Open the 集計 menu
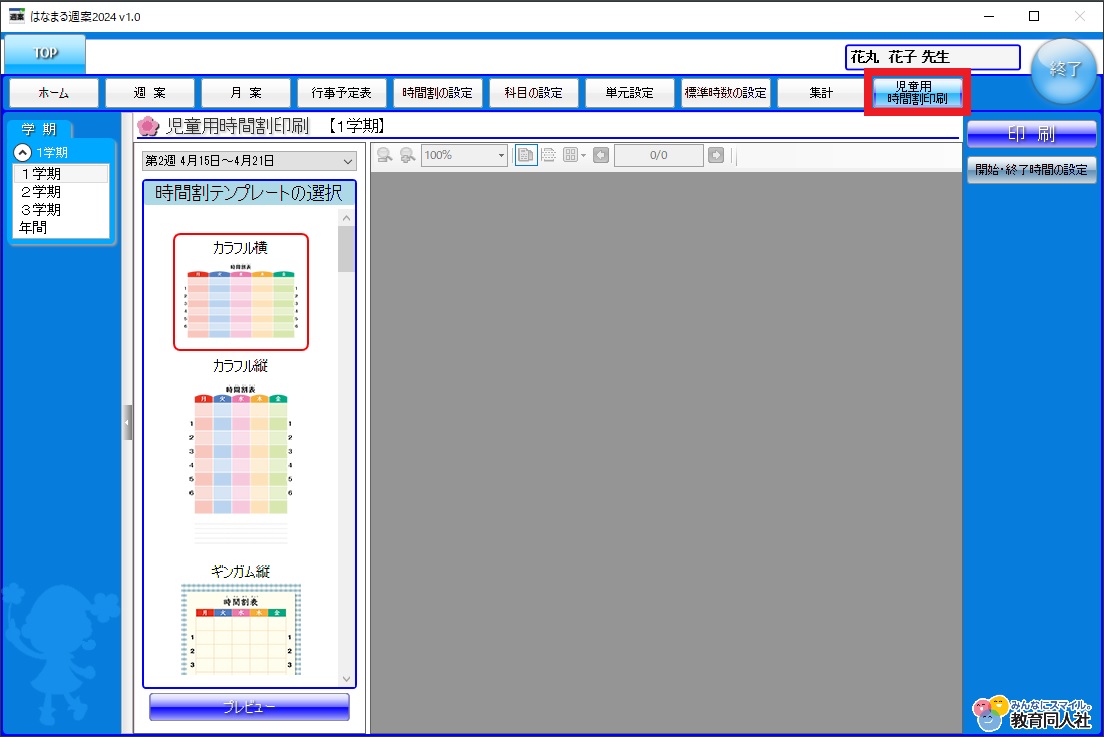Image resolution: width=1104 pixels, height=737 pixels. (x=821, y=93)
